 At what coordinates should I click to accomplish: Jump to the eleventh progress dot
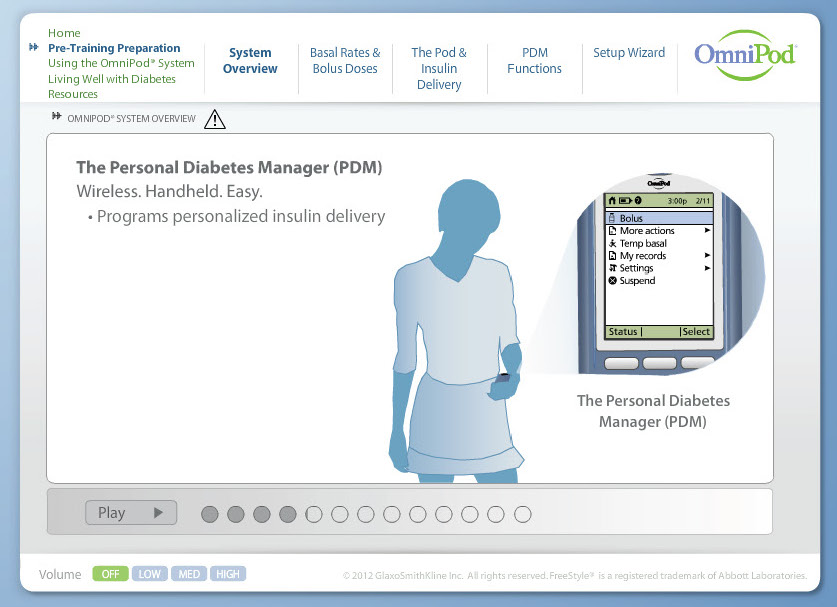pos(470,515)
